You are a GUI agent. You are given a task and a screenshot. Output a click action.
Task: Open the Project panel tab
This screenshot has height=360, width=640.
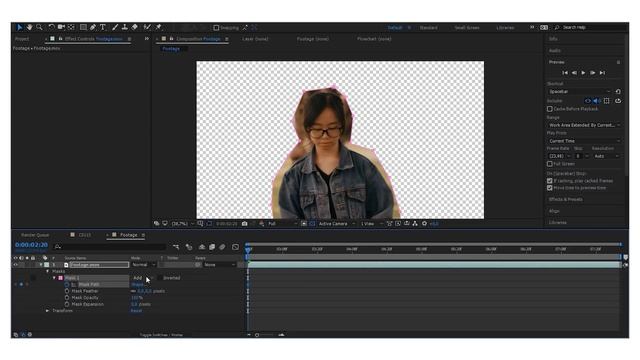pos(22,39)
